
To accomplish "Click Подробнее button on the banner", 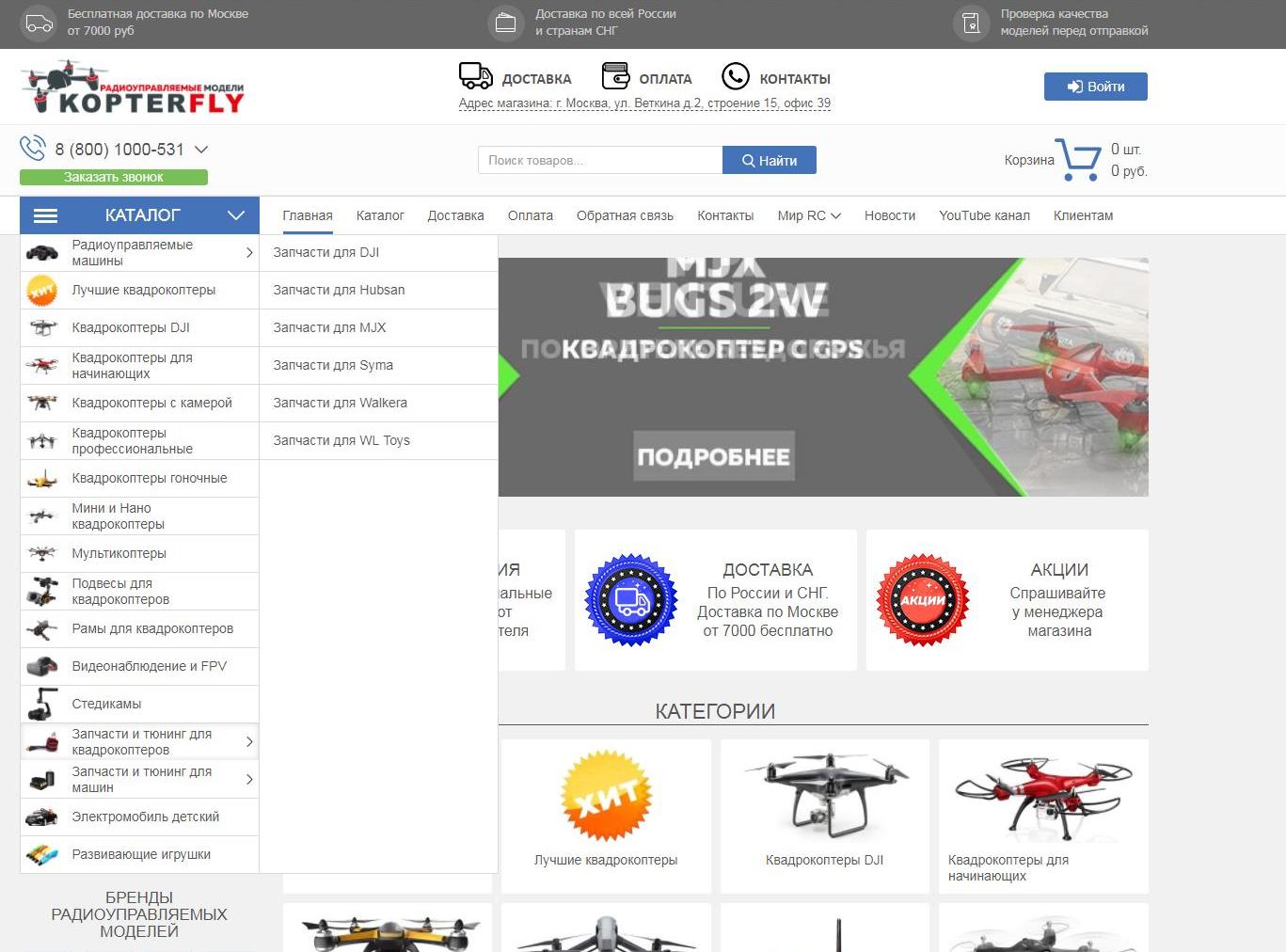I will (713, 456).
